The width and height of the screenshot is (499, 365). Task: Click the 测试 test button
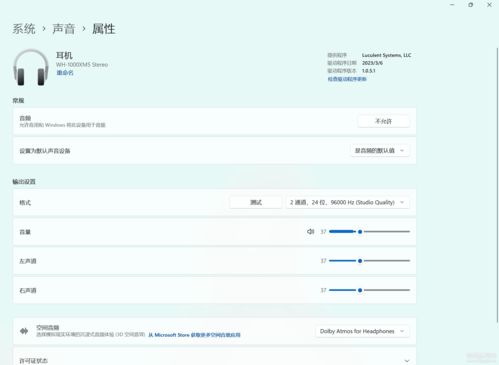click(x=256, y=202)
